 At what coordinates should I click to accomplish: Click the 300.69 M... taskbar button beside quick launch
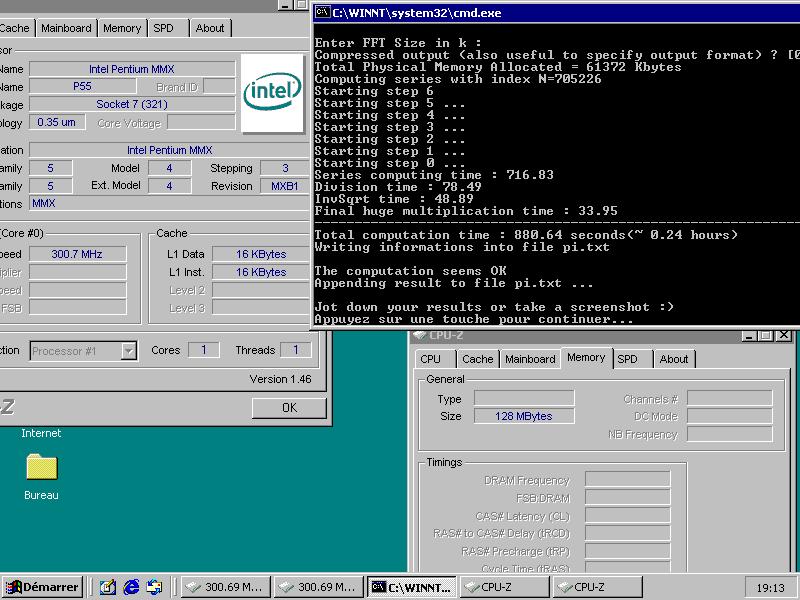tap(226, 587)
